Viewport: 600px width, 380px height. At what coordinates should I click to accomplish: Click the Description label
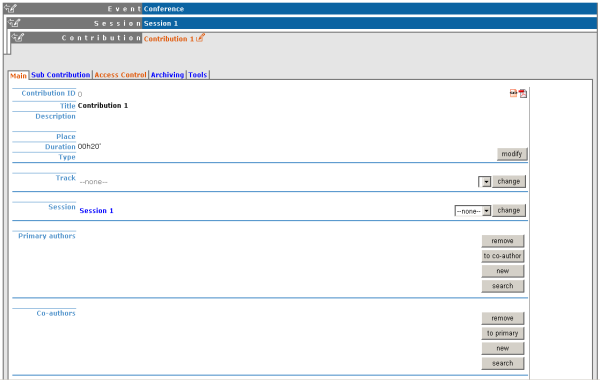click(x=55, y=116)
